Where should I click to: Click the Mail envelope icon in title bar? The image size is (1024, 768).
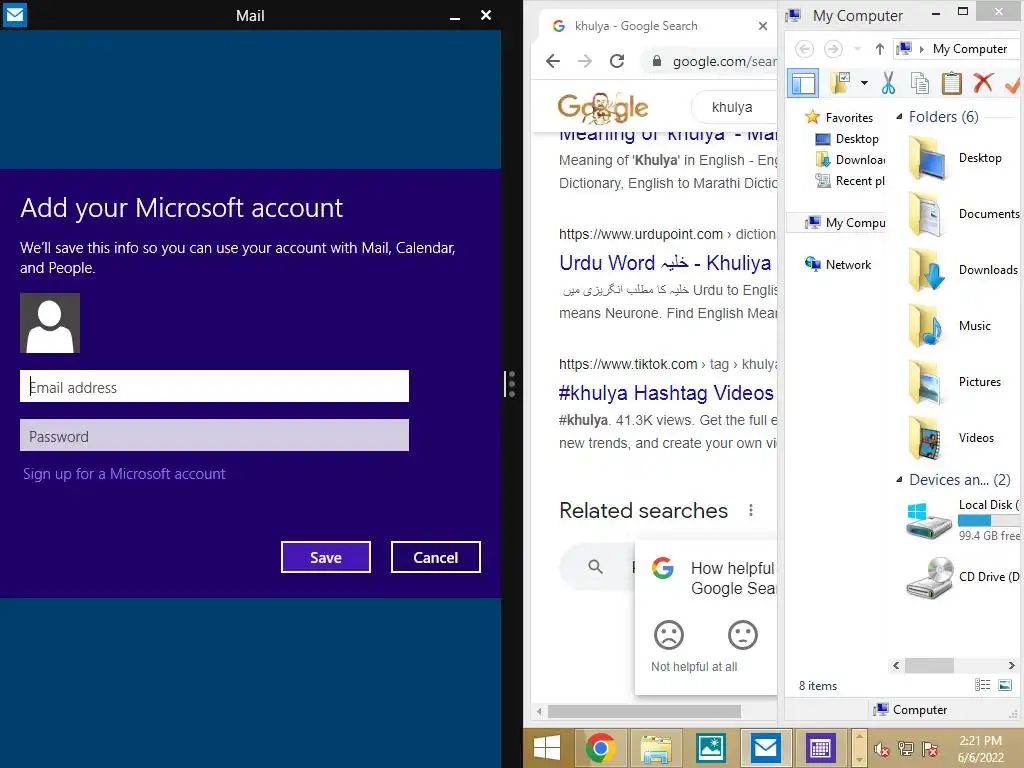(14, 14)
